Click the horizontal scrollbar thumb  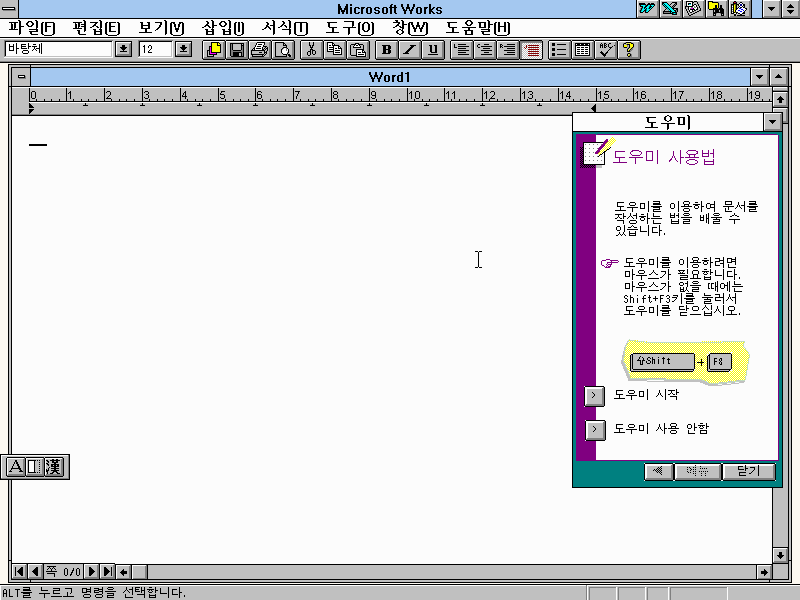[x=139, y=572]
